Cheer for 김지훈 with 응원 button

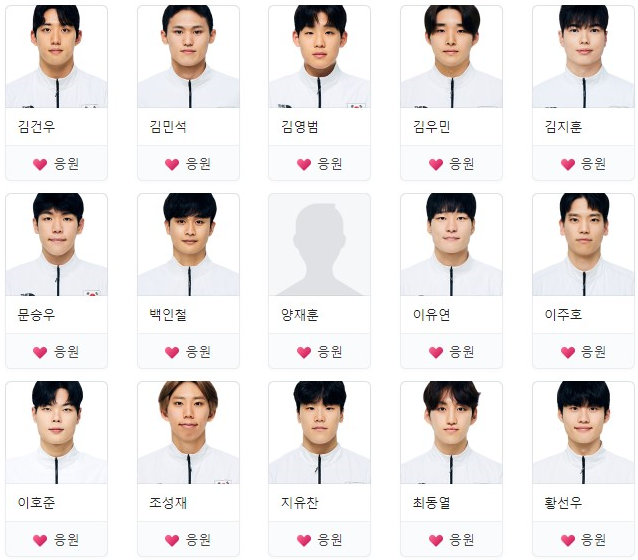click(x=583, y=163)
